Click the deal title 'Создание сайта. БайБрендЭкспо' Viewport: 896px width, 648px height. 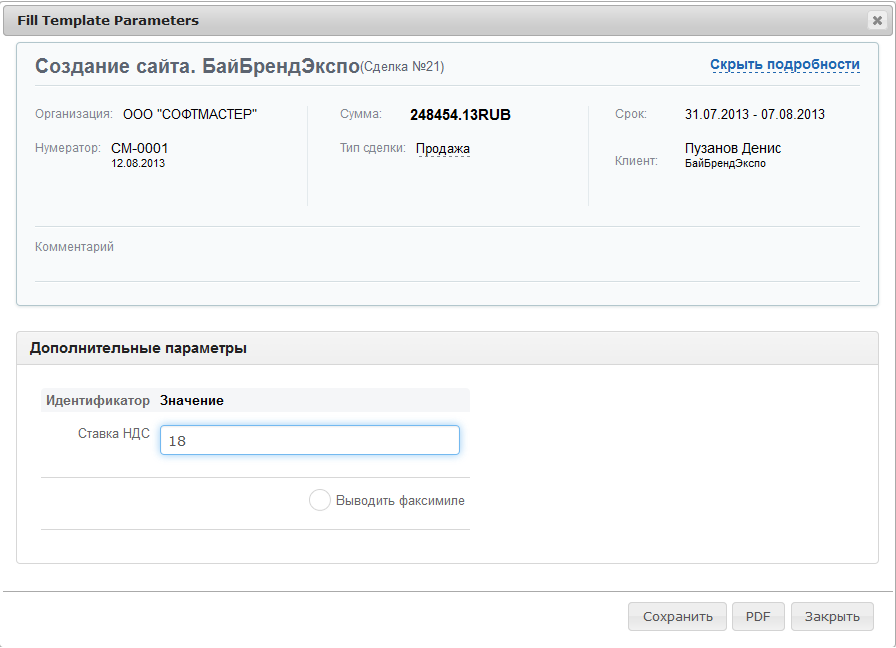[x=197, y=67]
